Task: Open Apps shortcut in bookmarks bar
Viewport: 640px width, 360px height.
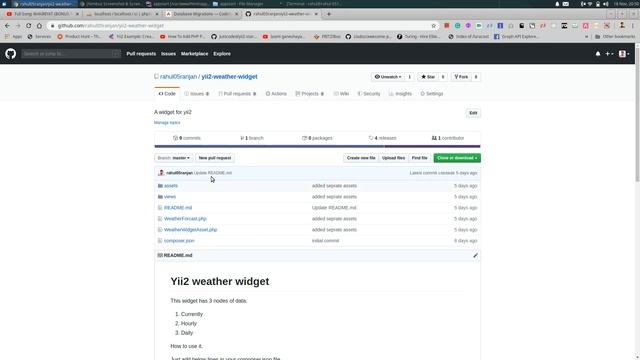Action: point(14,36)
